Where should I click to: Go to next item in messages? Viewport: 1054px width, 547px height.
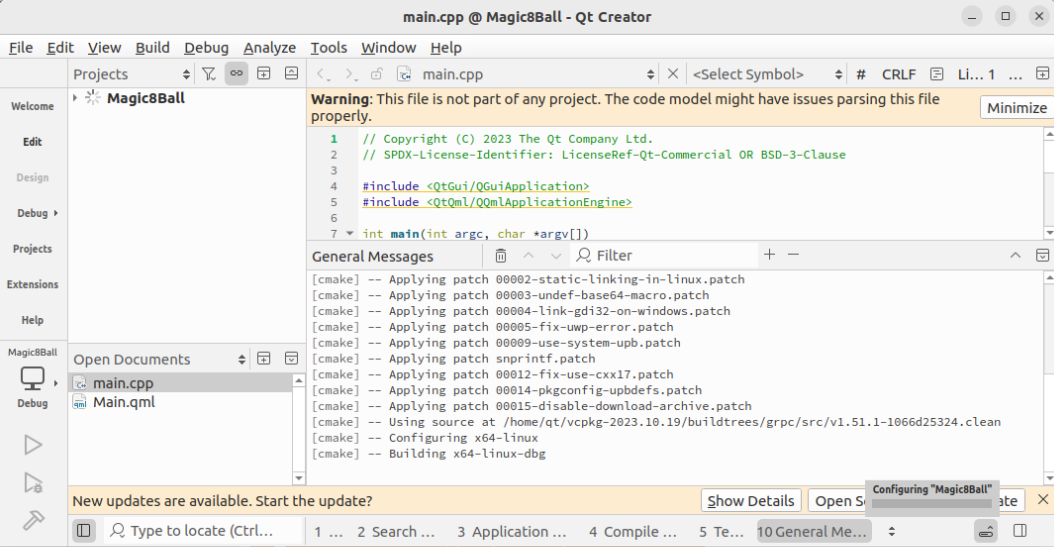[556, 255]
